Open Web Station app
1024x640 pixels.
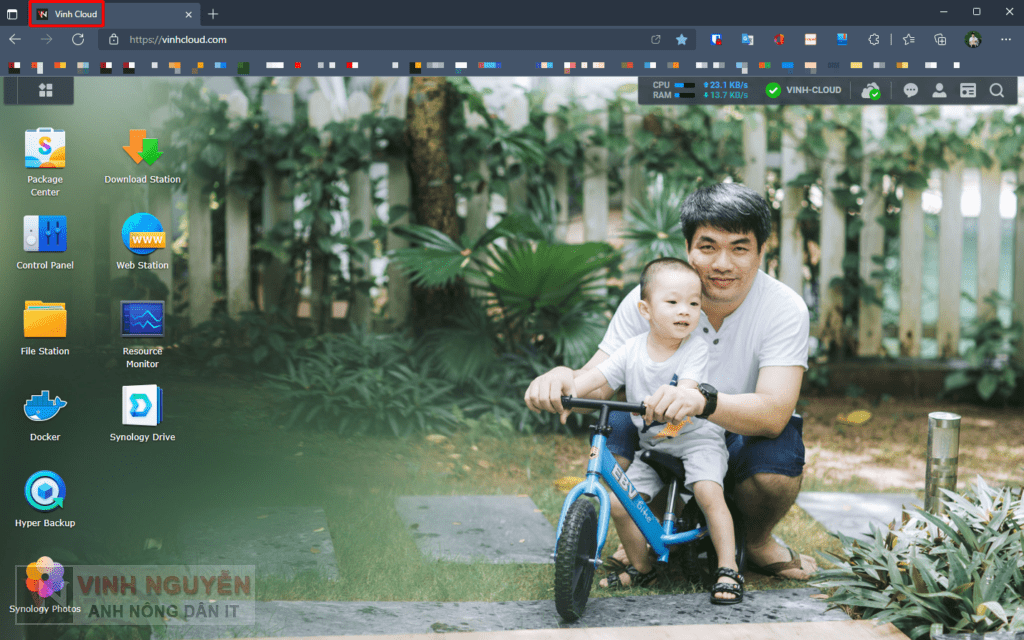142,234
